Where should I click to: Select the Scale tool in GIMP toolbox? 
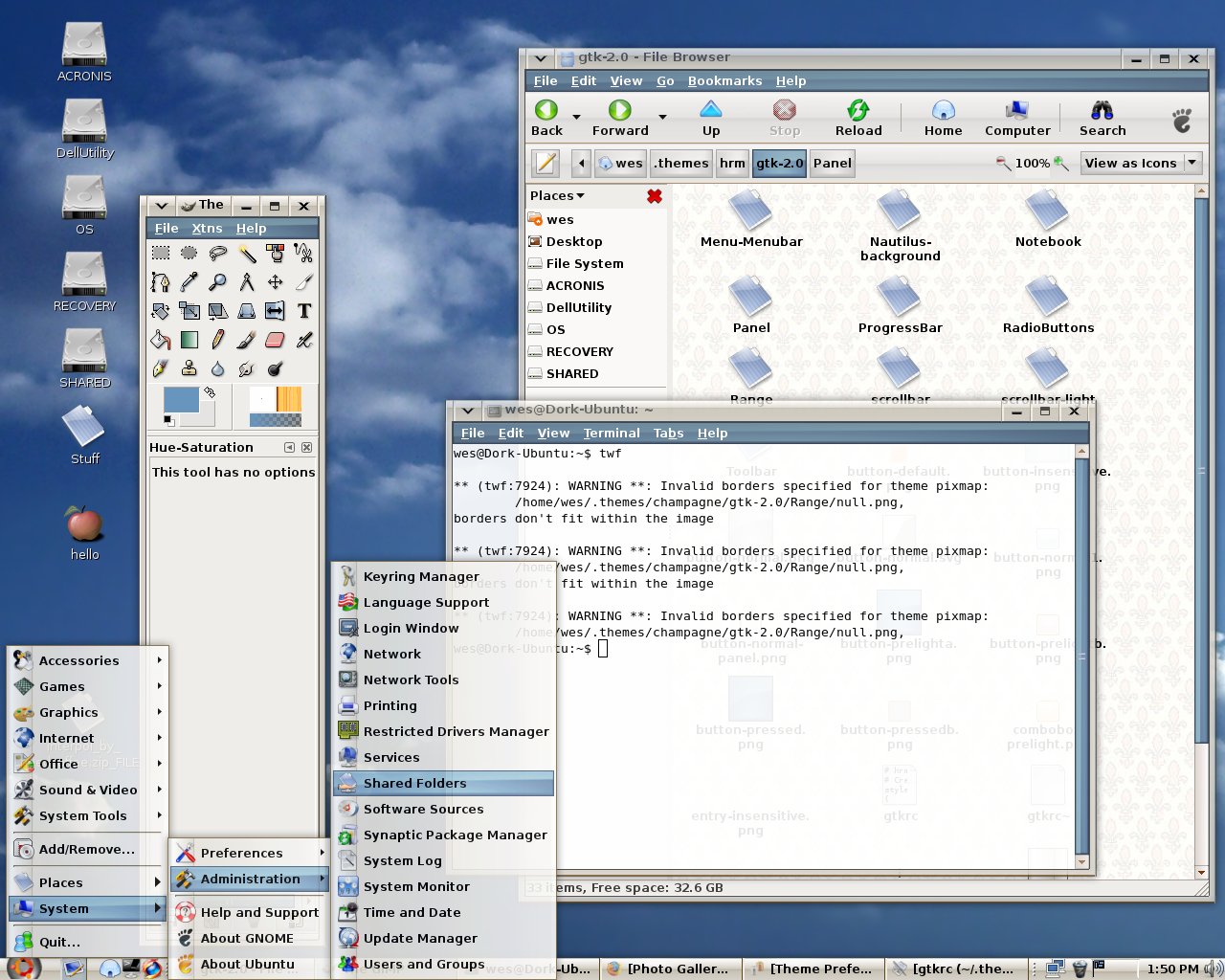[189, 311]
